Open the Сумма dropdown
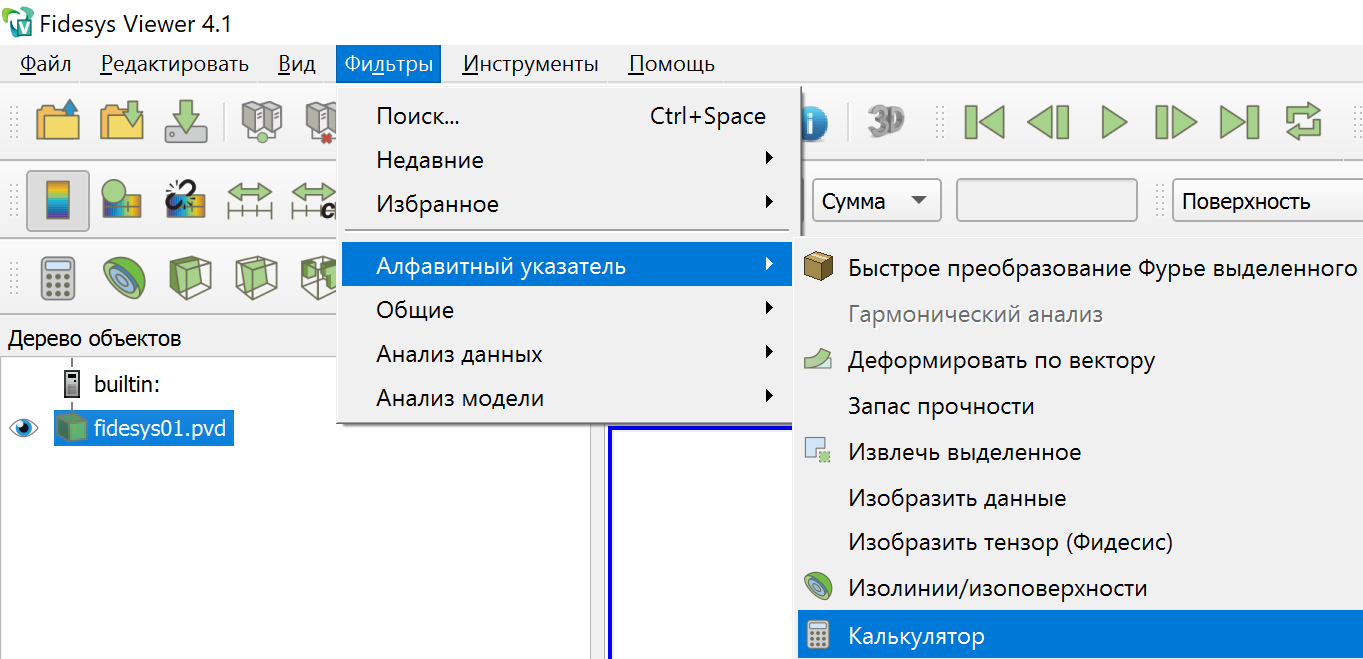 (876, 200)
